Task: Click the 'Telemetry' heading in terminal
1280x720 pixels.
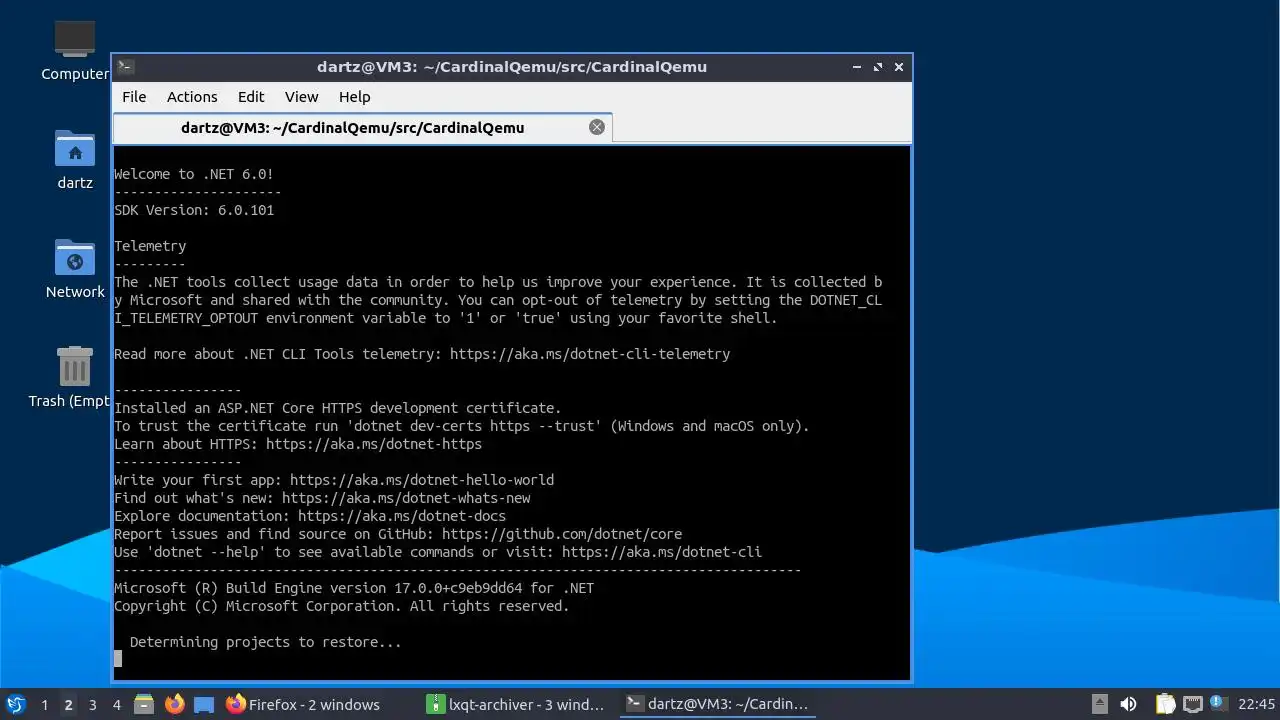Action: pyautogui.click(x=150, y=246)
